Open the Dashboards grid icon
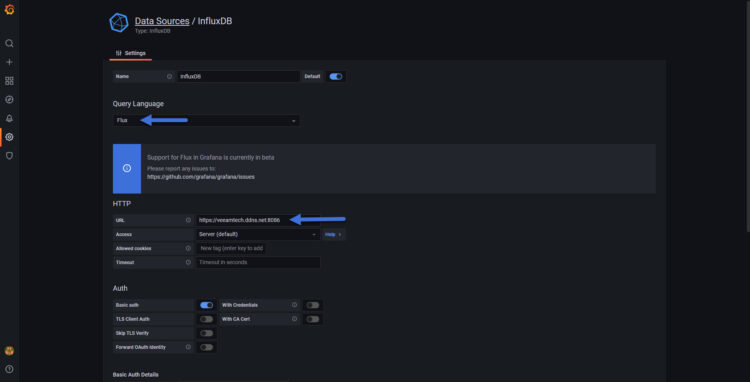The image size is (750, 382). click(9, 81)
